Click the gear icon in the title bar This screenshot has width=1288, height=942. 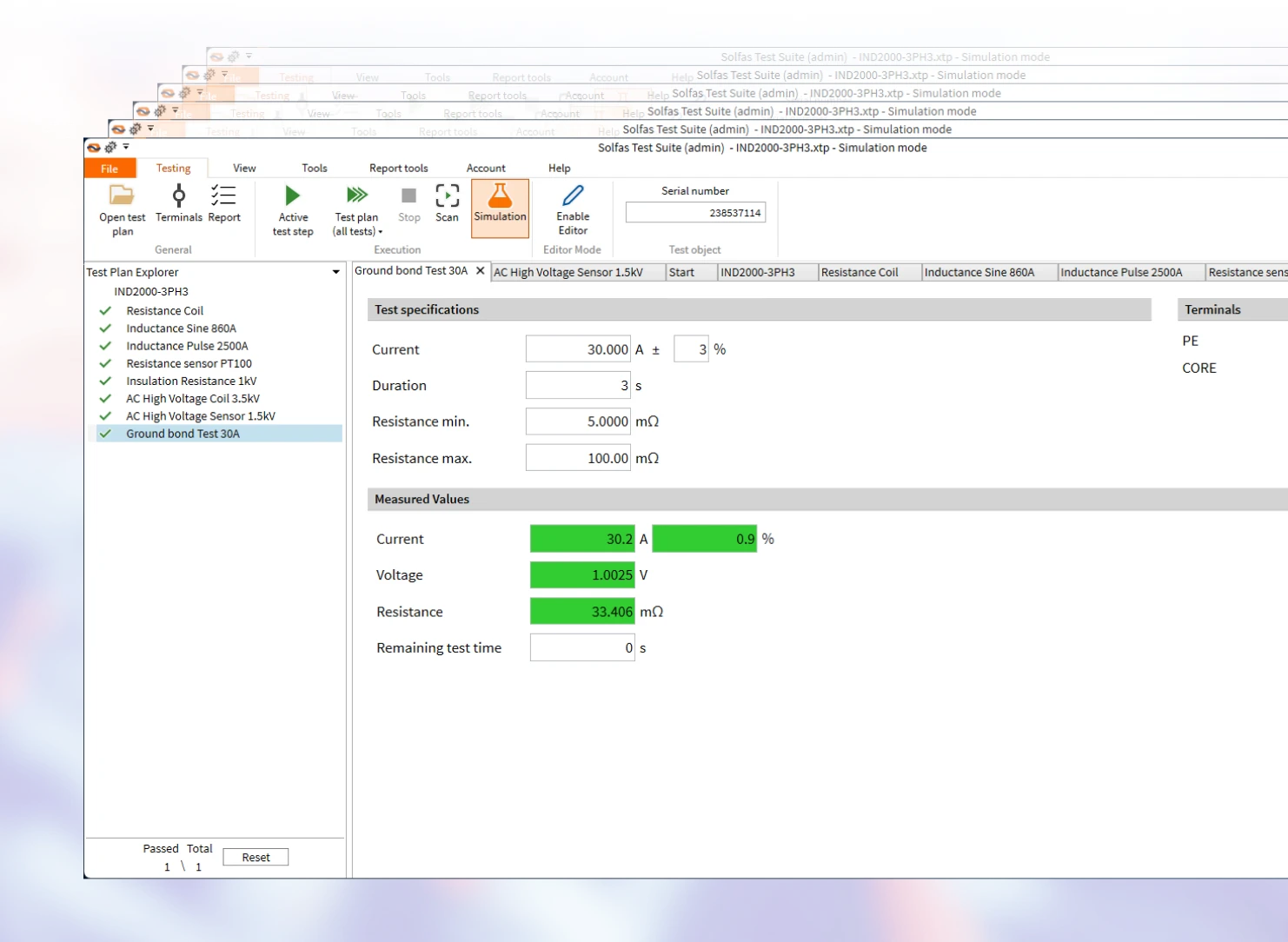[110, 148]
